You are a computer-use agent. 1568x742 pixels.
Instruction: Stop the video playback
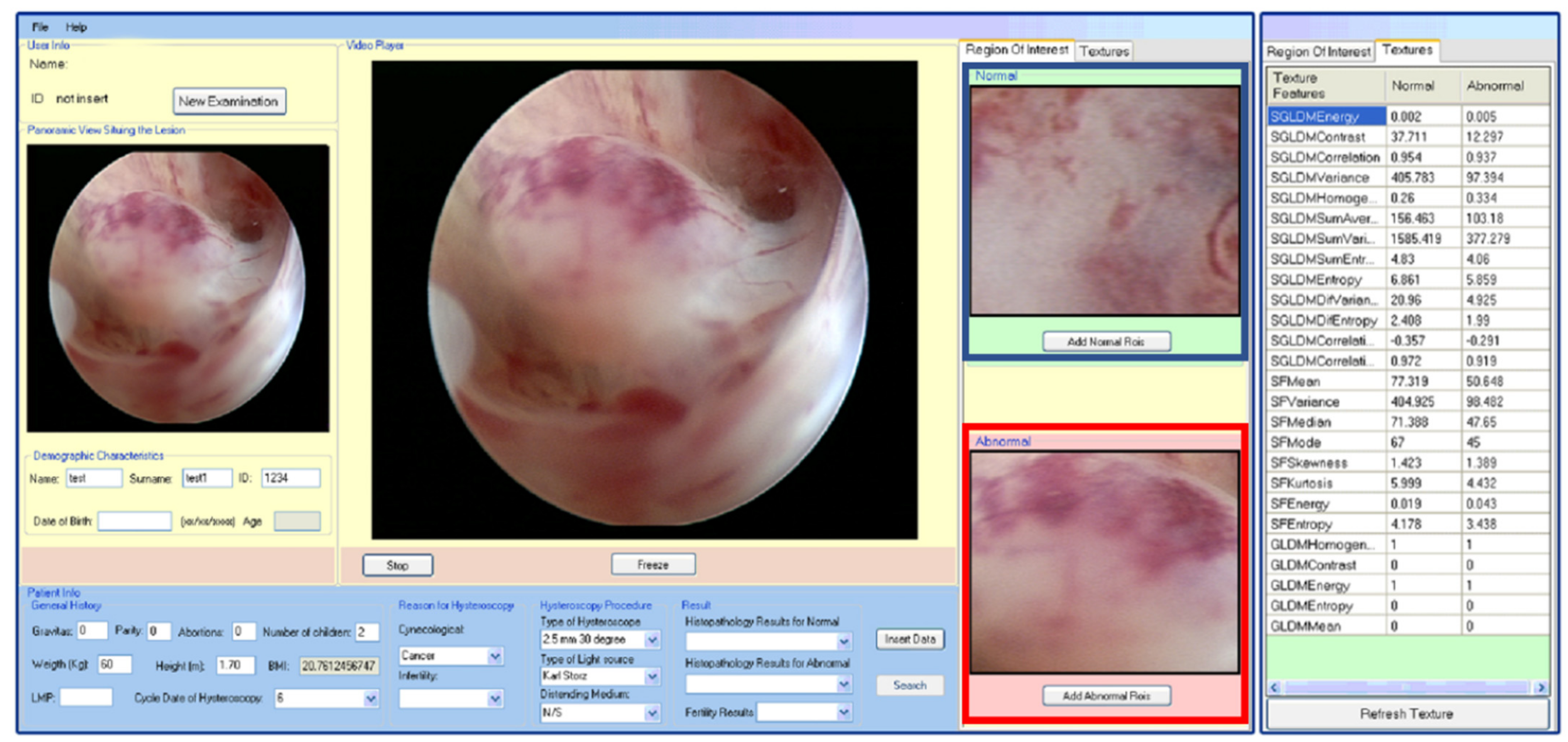tap(397, 565)
